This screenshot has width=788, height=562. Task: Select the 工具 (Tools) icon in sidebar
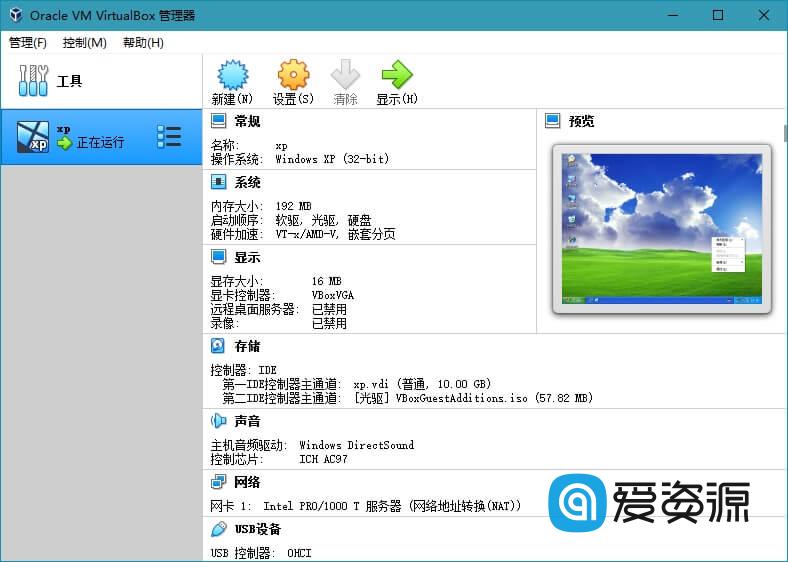(33, 81)
